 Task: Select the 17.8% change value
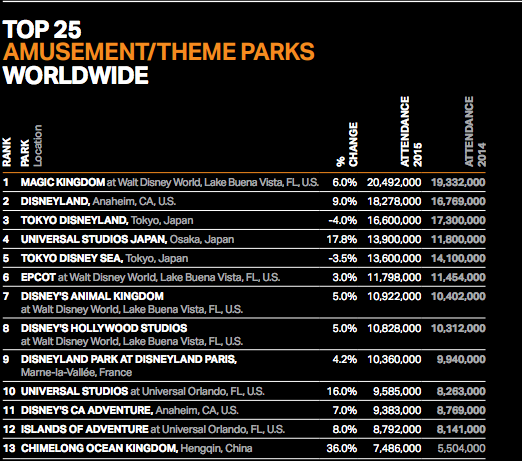click(x=342, y=239)
